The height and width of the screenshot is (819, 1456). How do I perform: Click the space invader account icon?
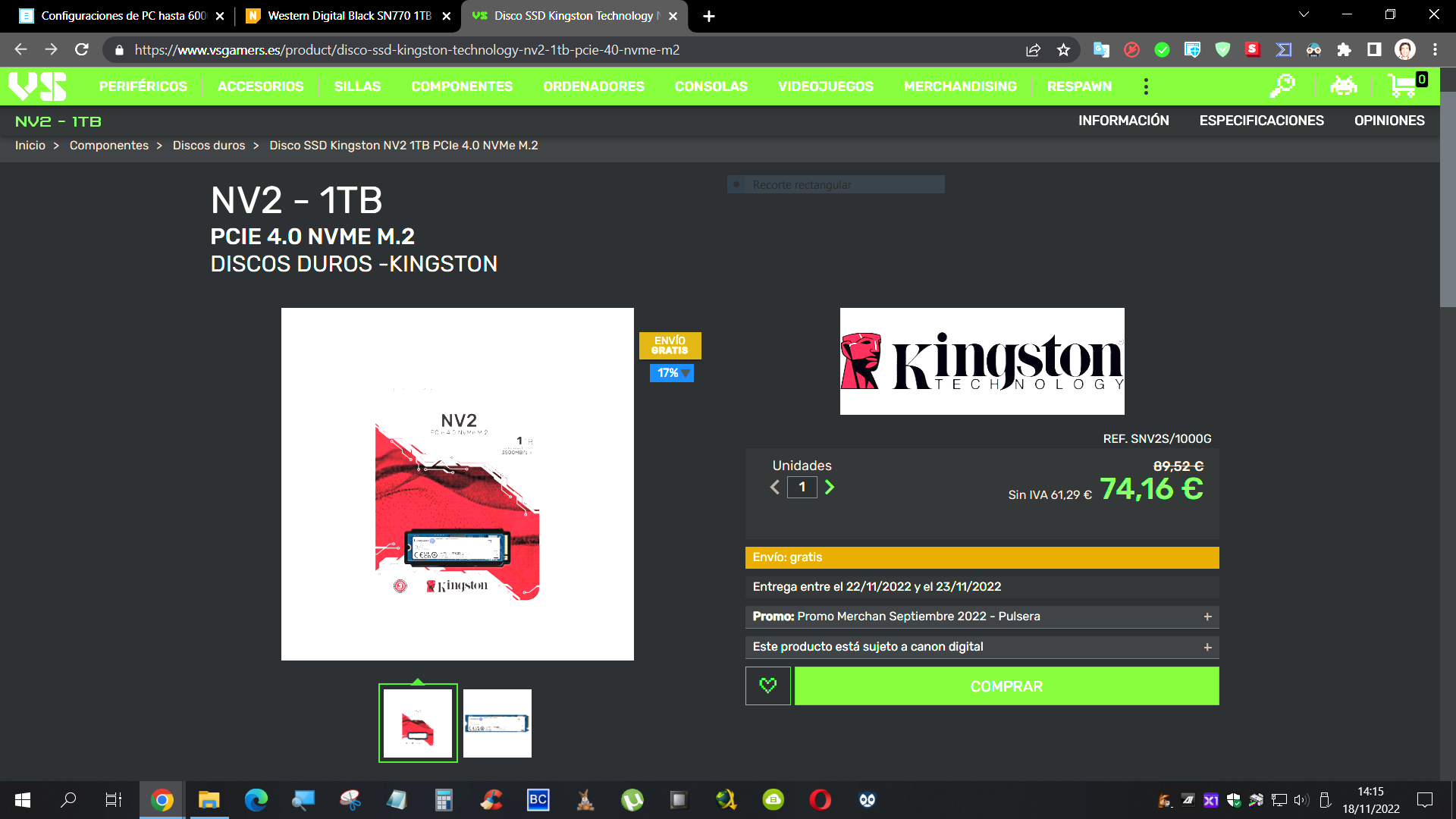(1343, 86)
